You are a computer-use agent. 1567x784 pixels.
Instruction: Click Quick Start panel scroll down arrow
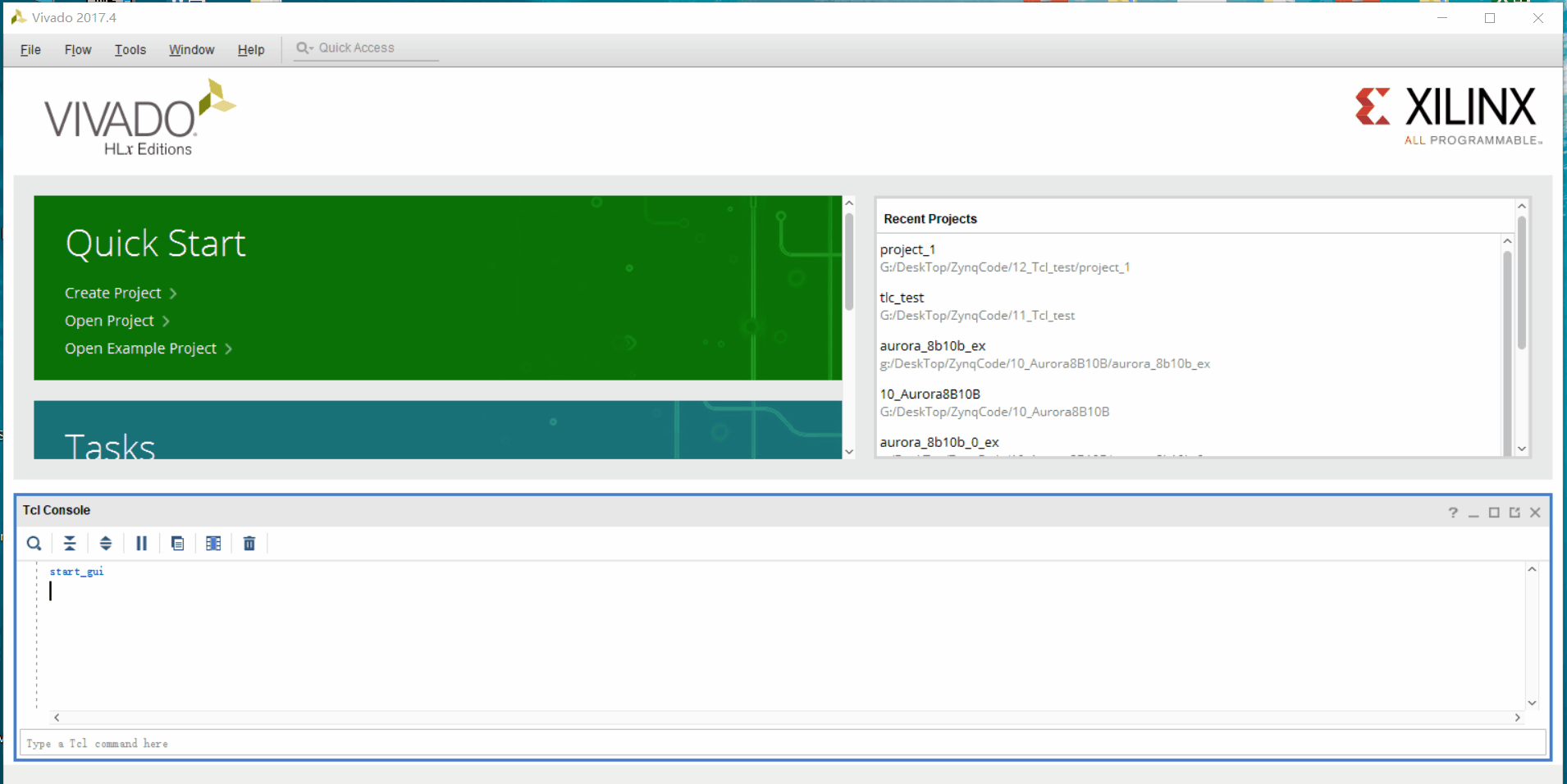click(849, 452)
